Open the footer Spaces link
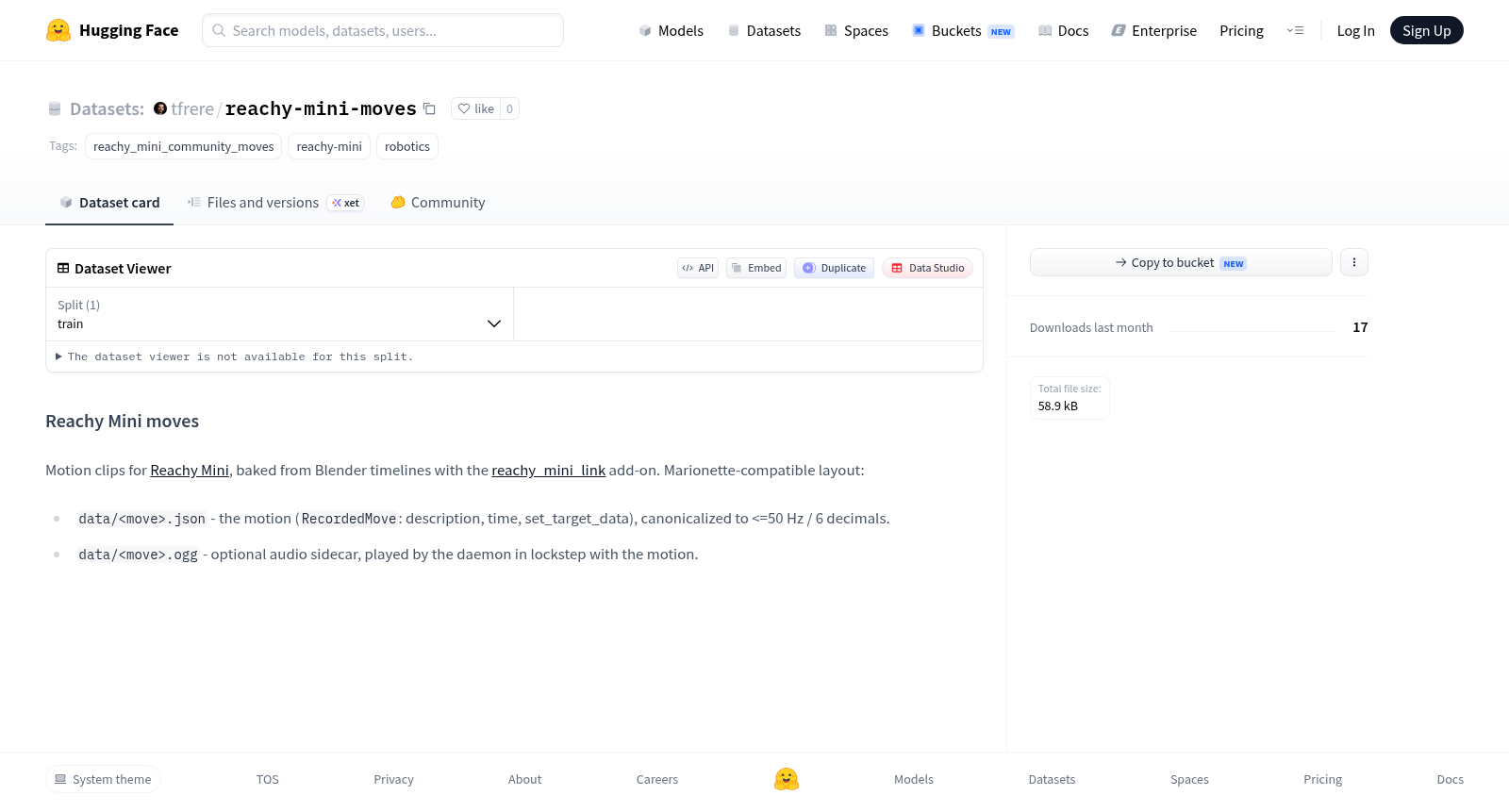The width and height of the screenshot is (1509, 812). 1189,779
